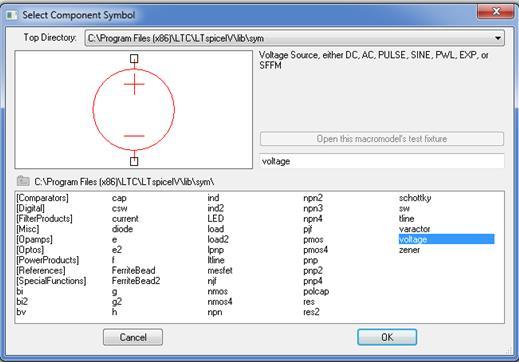Viewport: 519px width, 362px height.
Task: Select the e2 component
Action: coord(117,250)
